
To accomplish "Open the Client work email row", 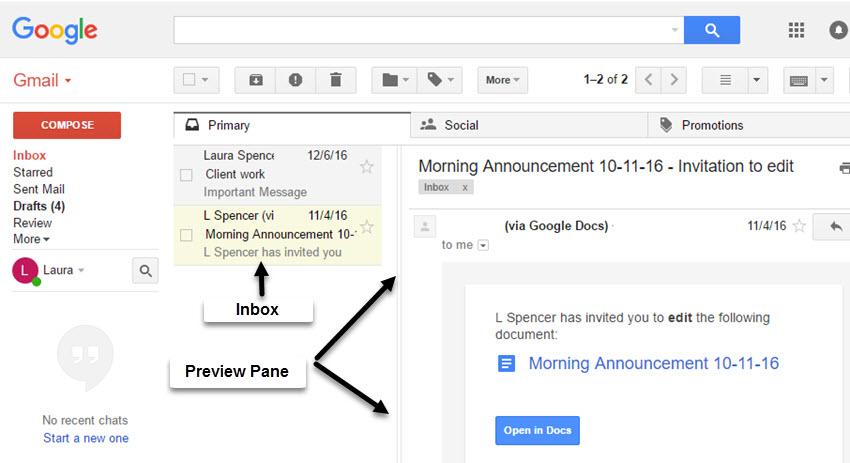I will point(278,174).
